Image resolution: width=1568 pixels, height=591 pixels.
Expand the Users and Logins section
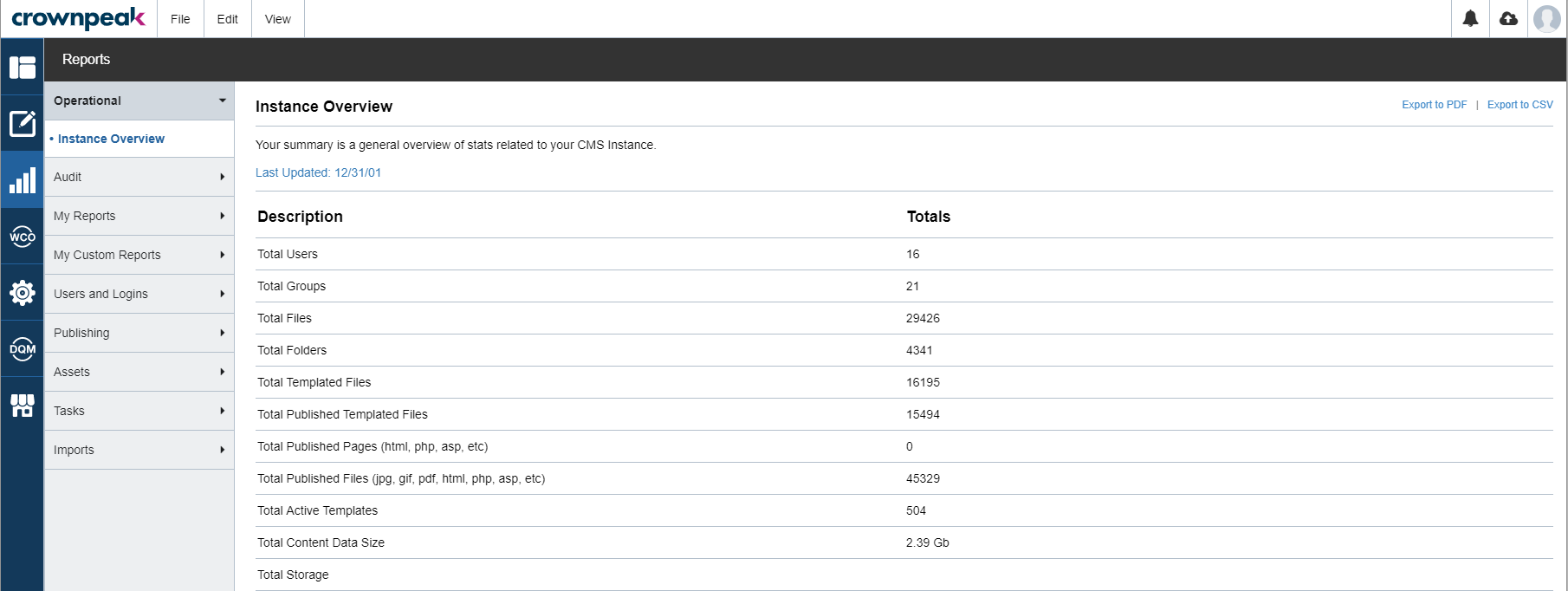click(x=139, y=294)
